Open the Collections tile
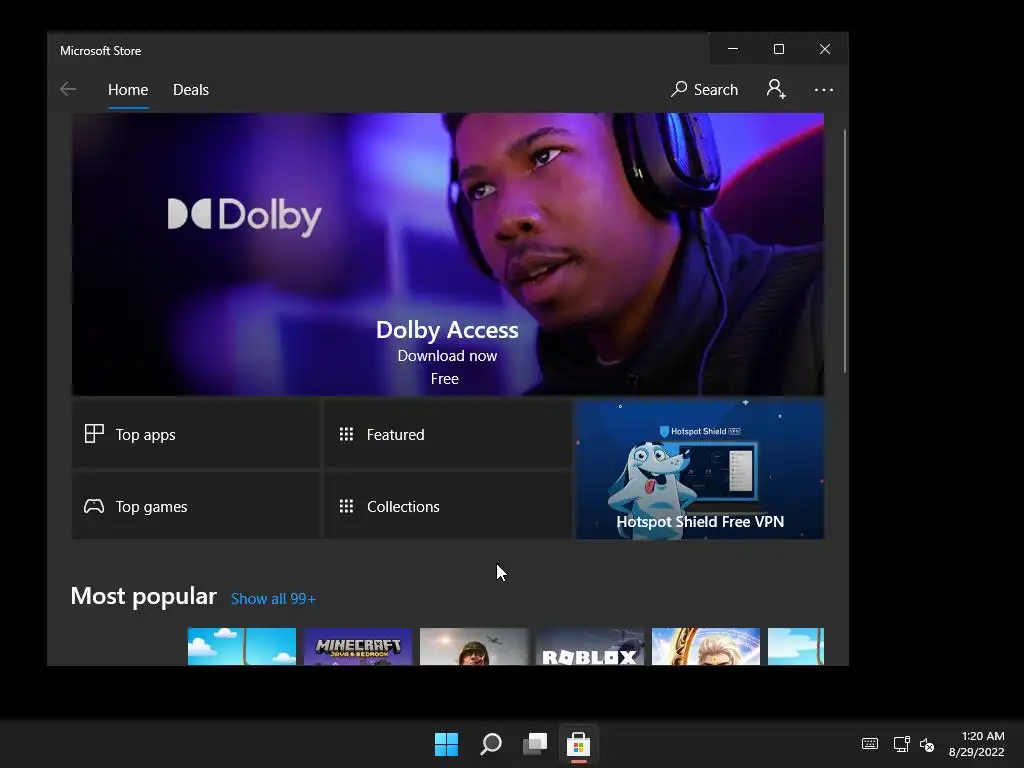 [447, 506]
